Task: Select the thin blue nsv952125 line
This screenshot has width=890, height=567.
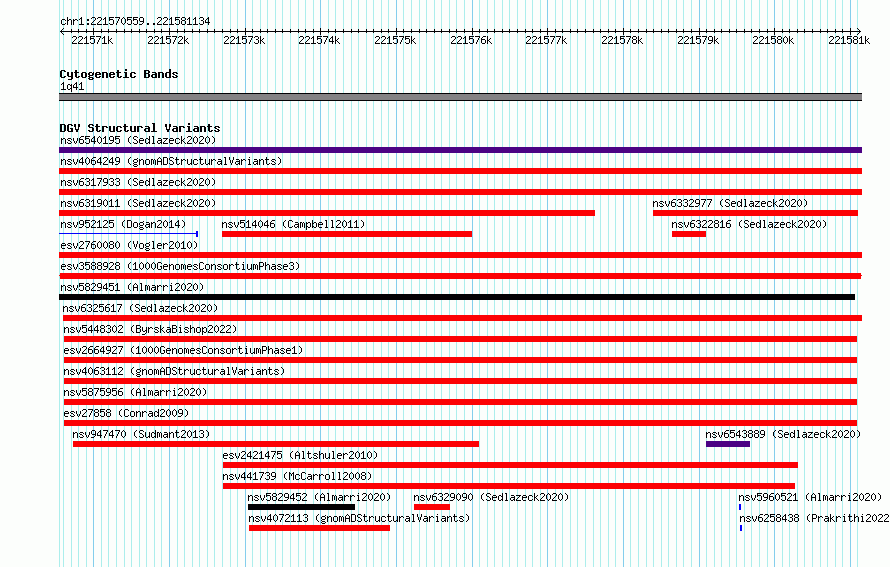Action: point(128,234)
